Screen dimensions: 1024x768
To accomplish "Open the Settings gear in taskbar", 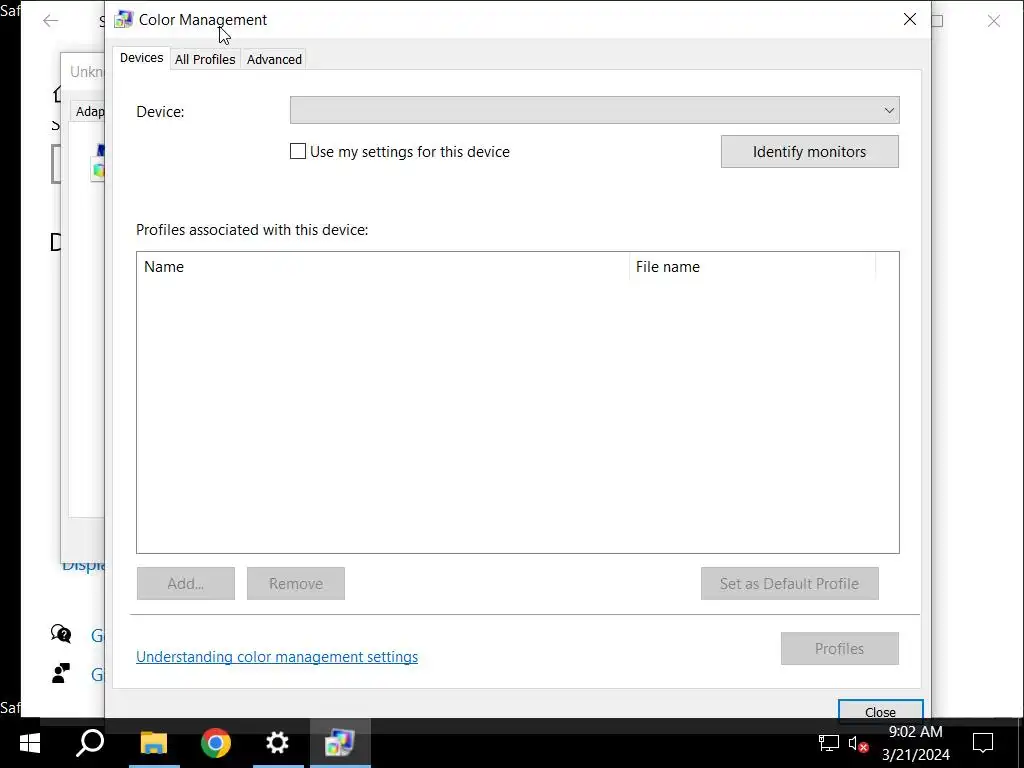I will 278,743.
